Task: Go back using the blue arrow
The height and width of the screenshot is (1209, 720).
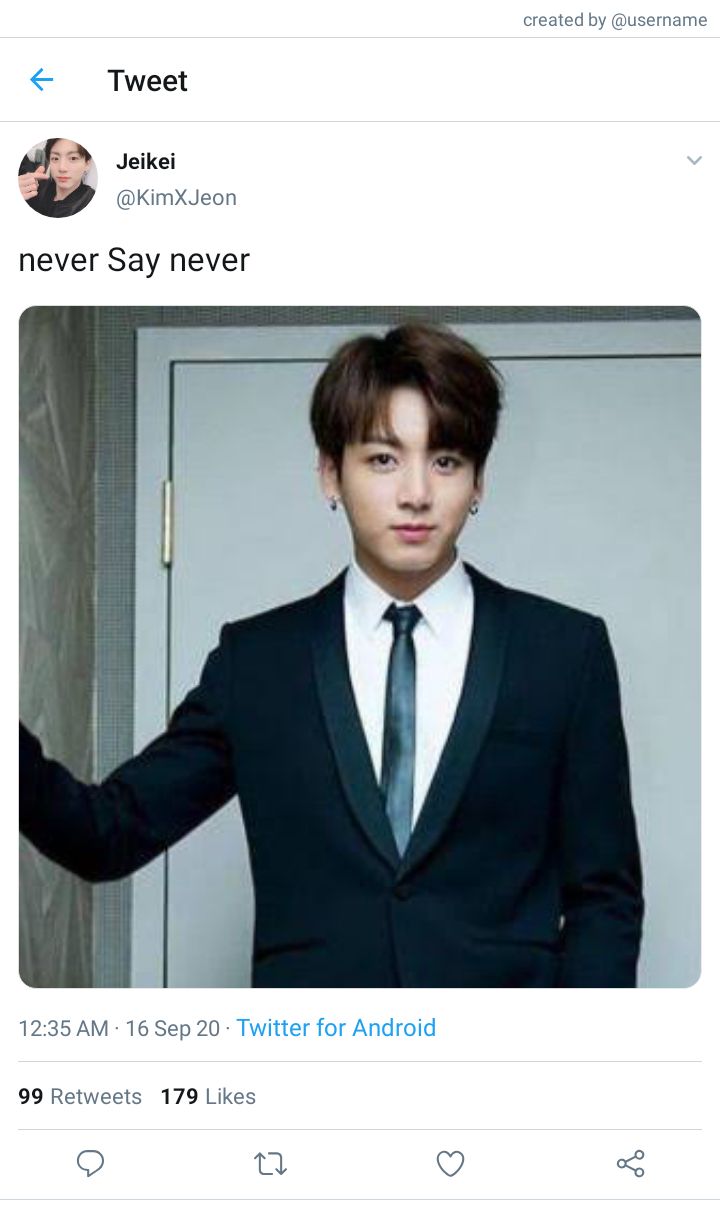Action: click(x=41, y=80)
